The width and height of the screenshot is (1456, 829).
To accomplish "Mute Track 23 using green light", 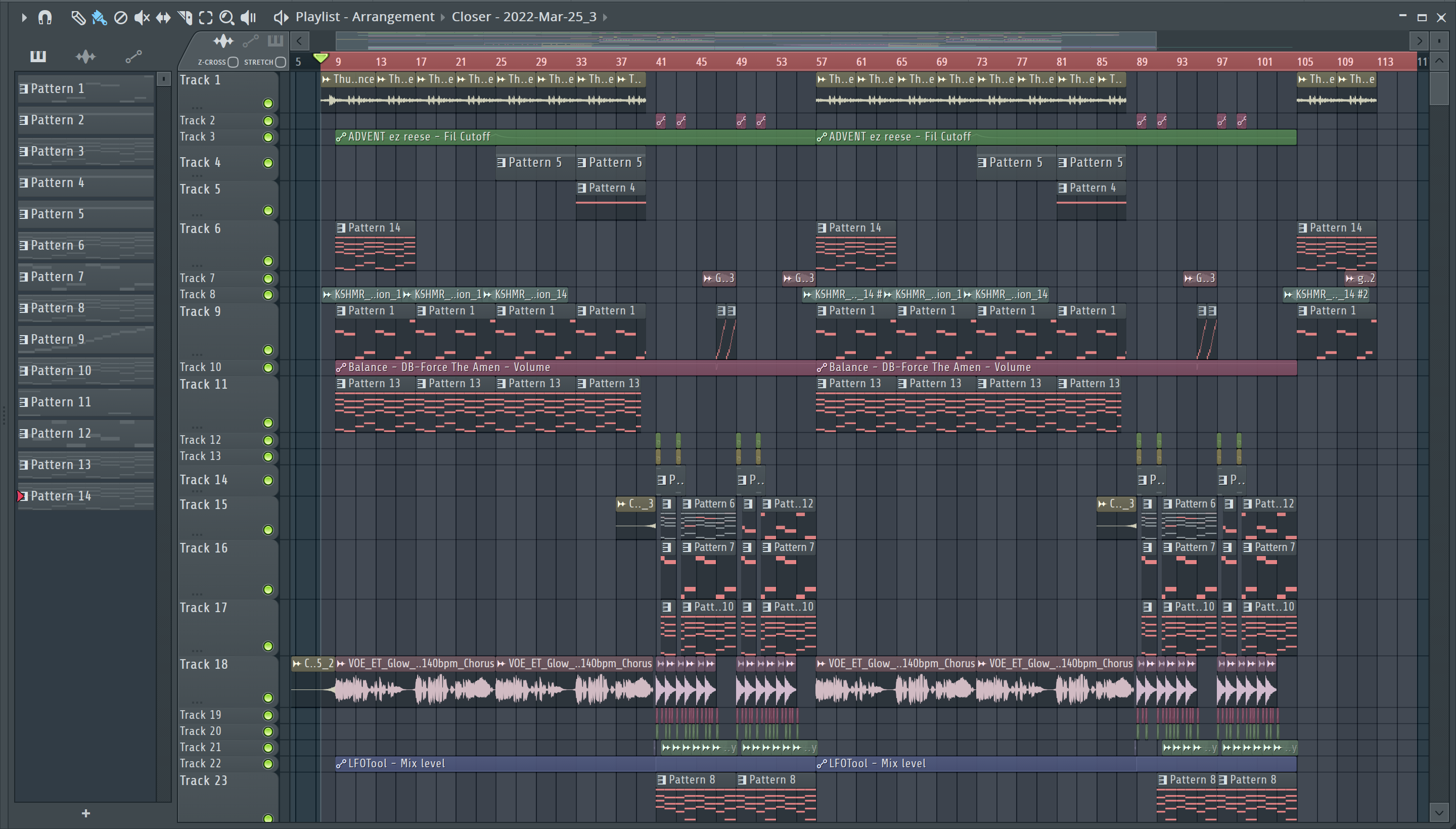I will (x=267, y=818).
